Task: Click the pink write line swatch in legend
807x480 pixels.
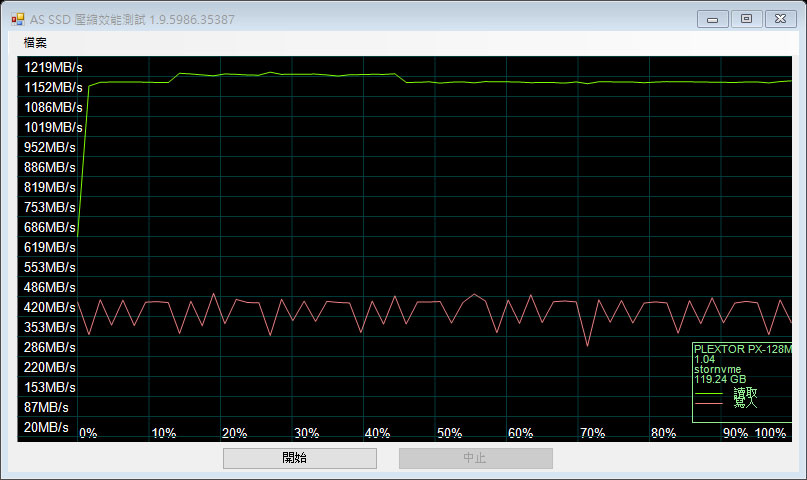Action: [x=709, y=403]
